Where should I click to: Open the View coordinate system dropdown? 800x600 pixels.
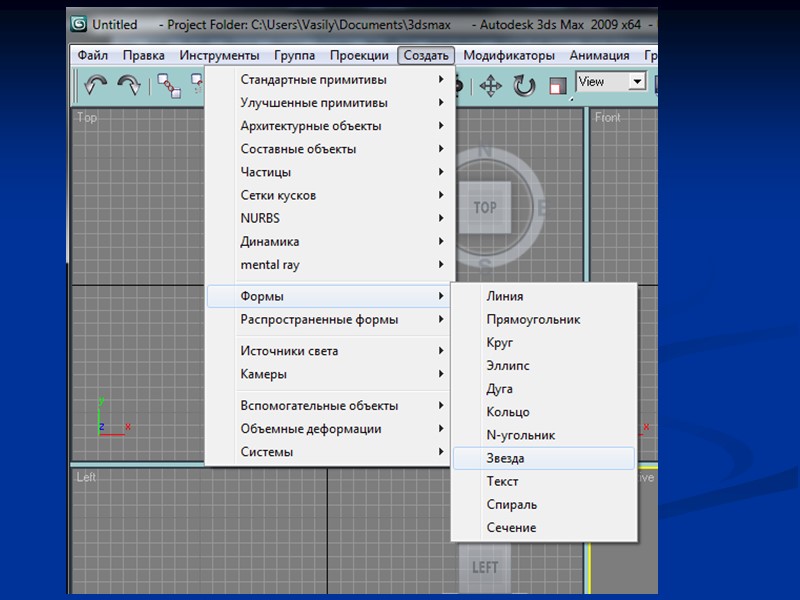tap(637, 82)
